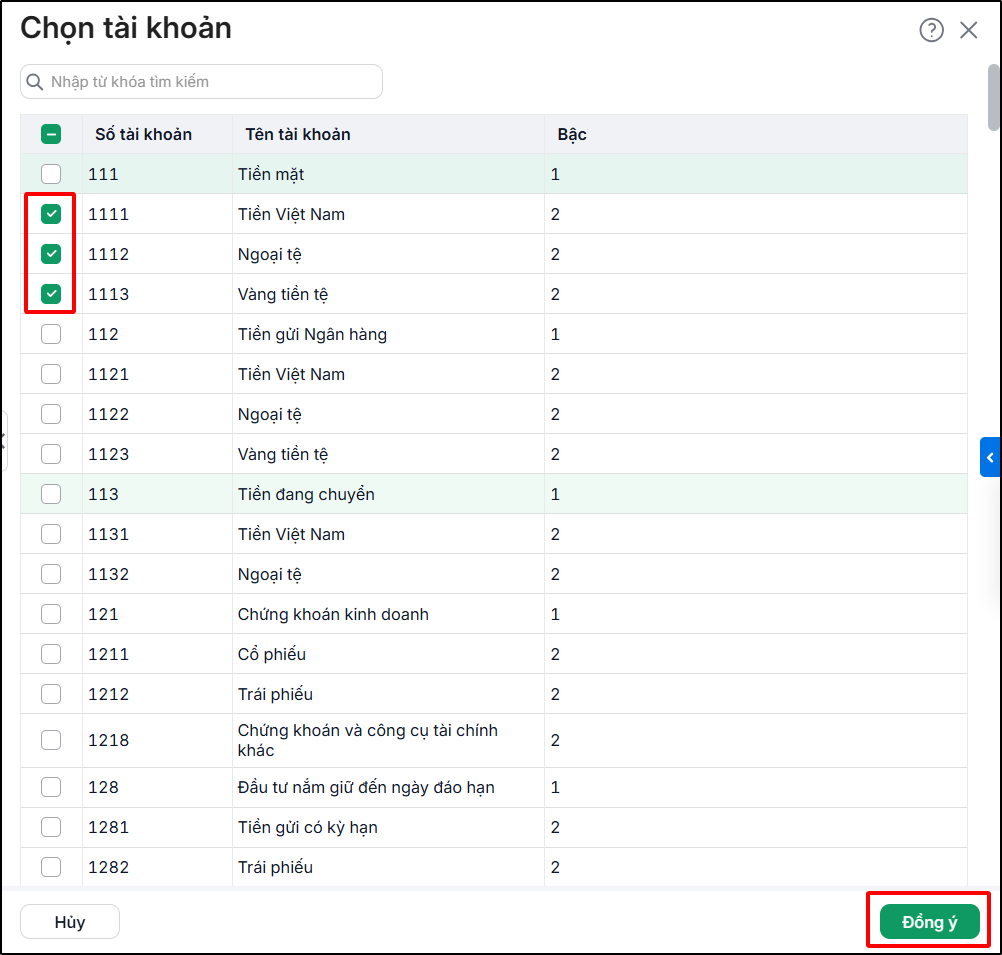1002x955 pixels.
Task: Uncheck account 1111 Tiền Việt Nam
Action: [51, 214]
